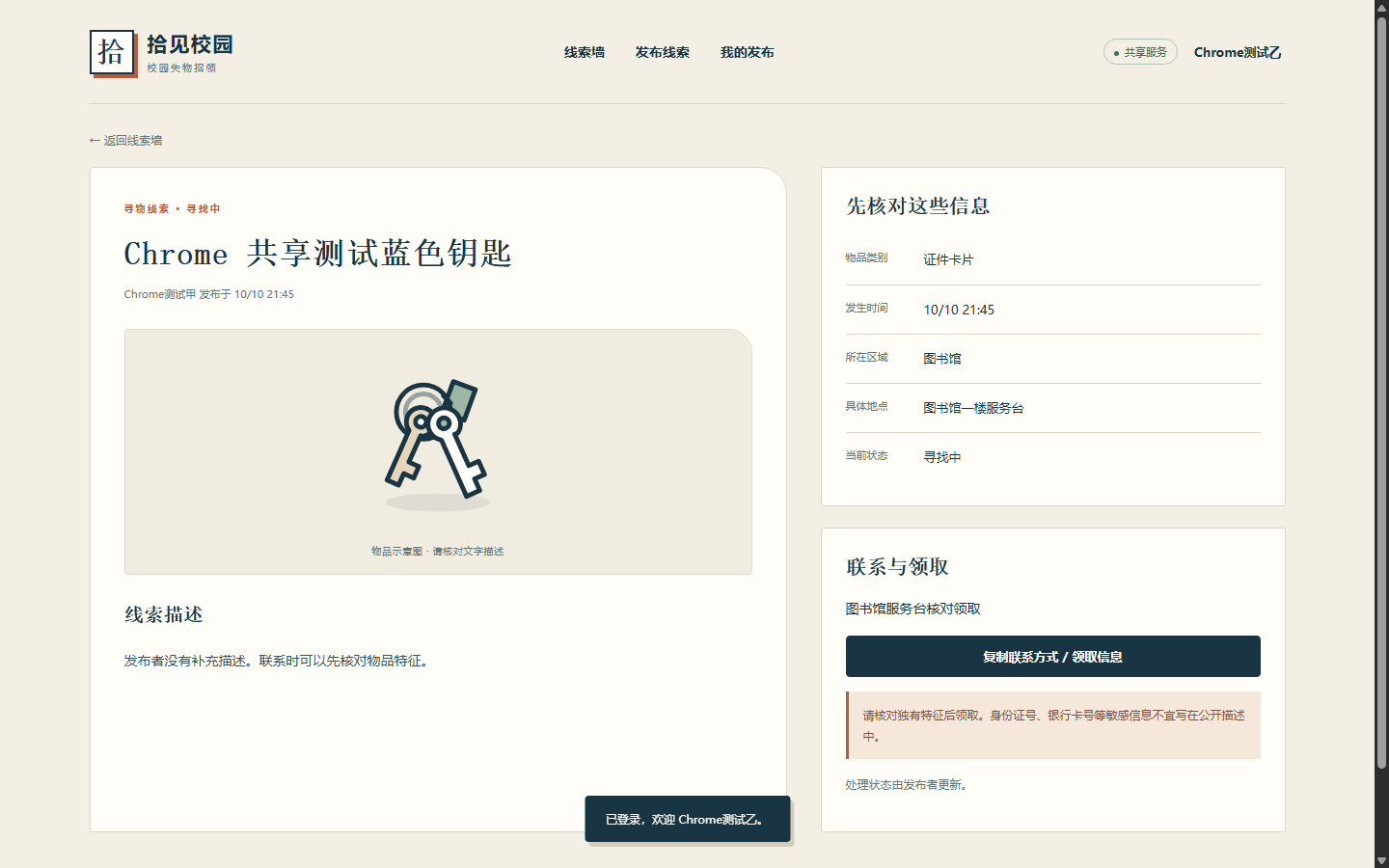Open 我的发布 navigation item
This screenshot has width=1389, height=868.
(748, 52)
